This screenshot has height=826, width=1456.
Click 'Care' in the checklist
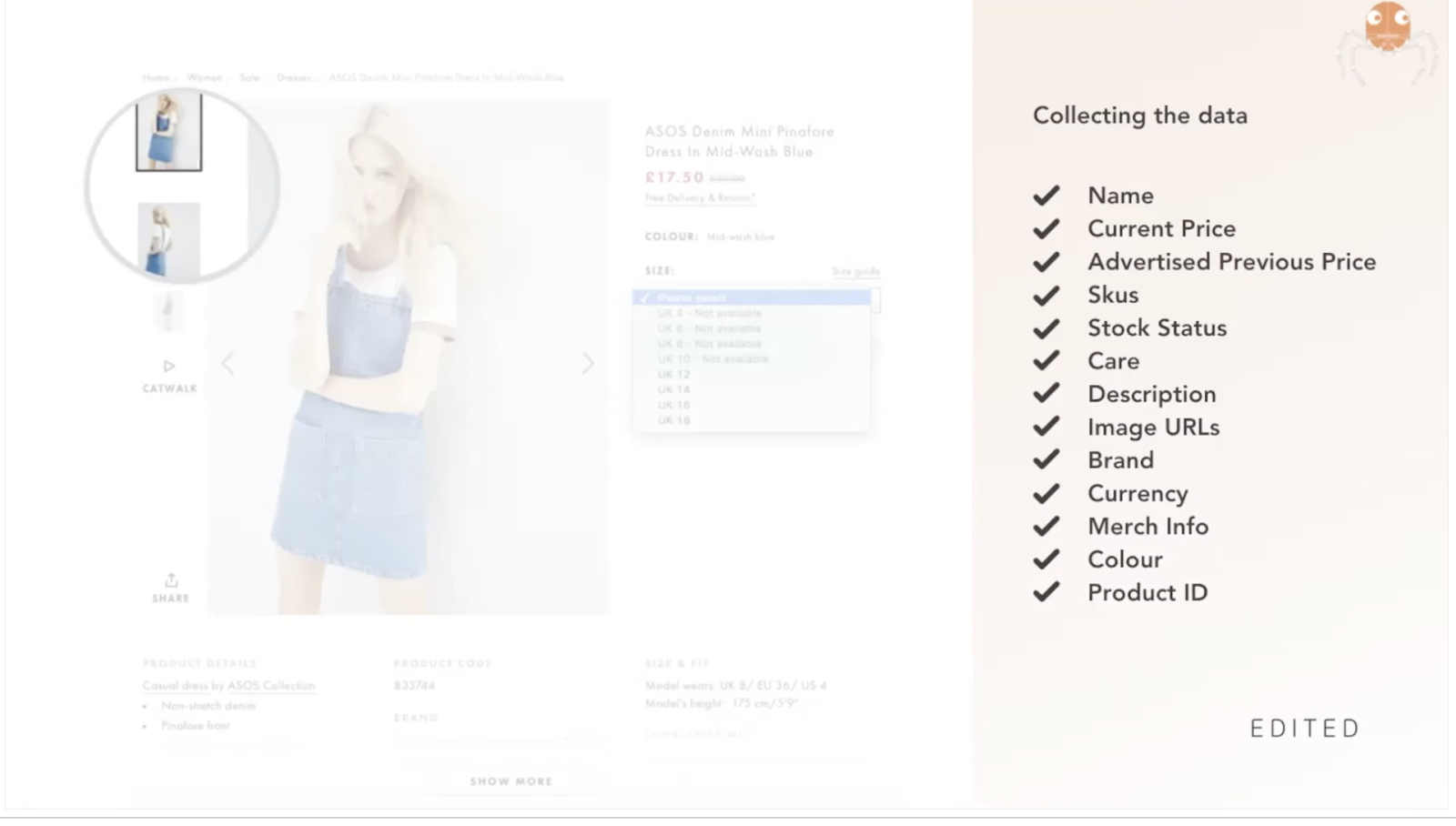[x=1114, y=361]
